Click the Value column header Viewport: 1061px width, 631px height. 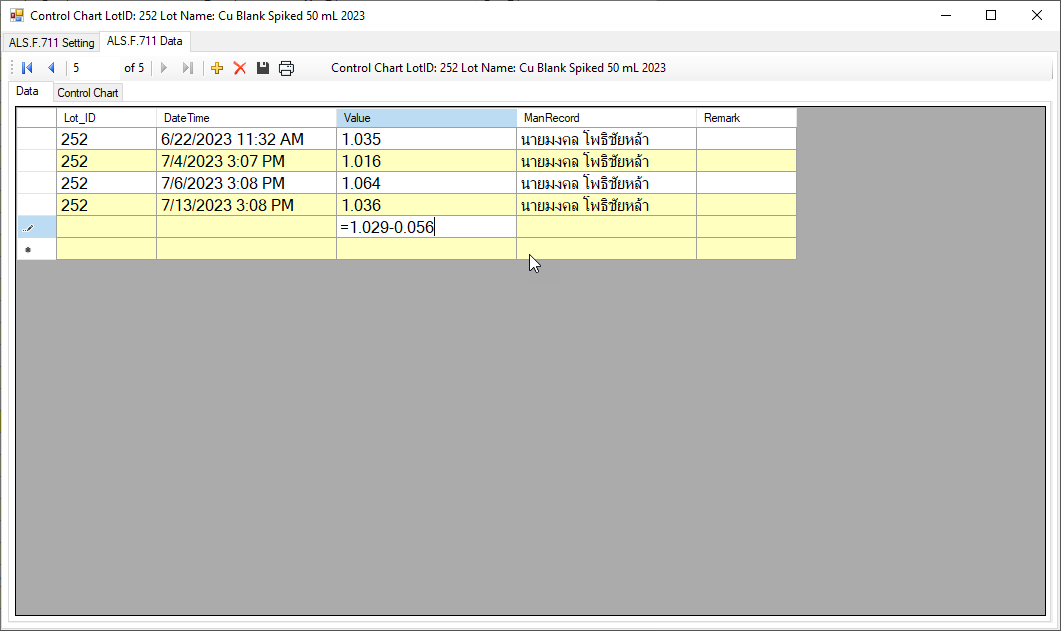[426, 118]
